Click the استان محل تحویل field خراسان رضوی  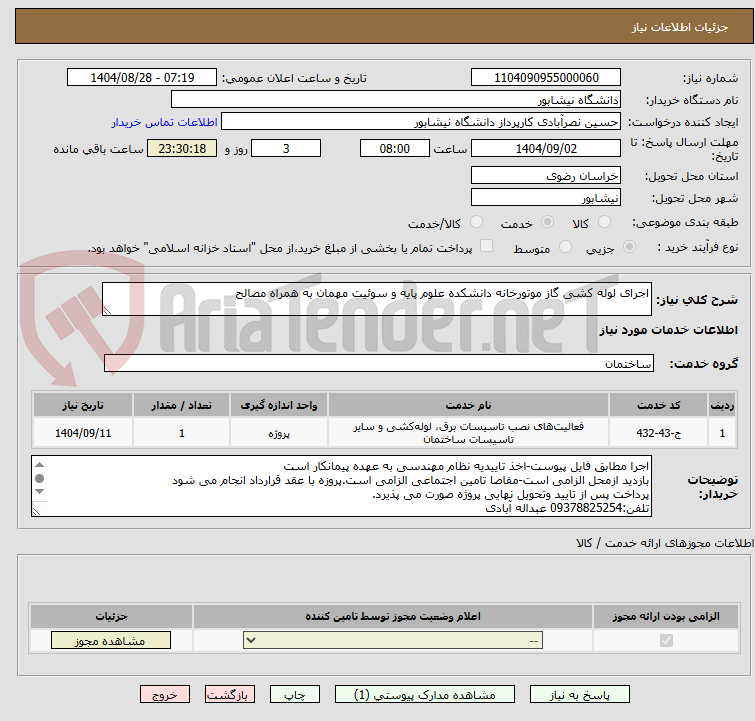pyautogui.click(x=546, y=176)
